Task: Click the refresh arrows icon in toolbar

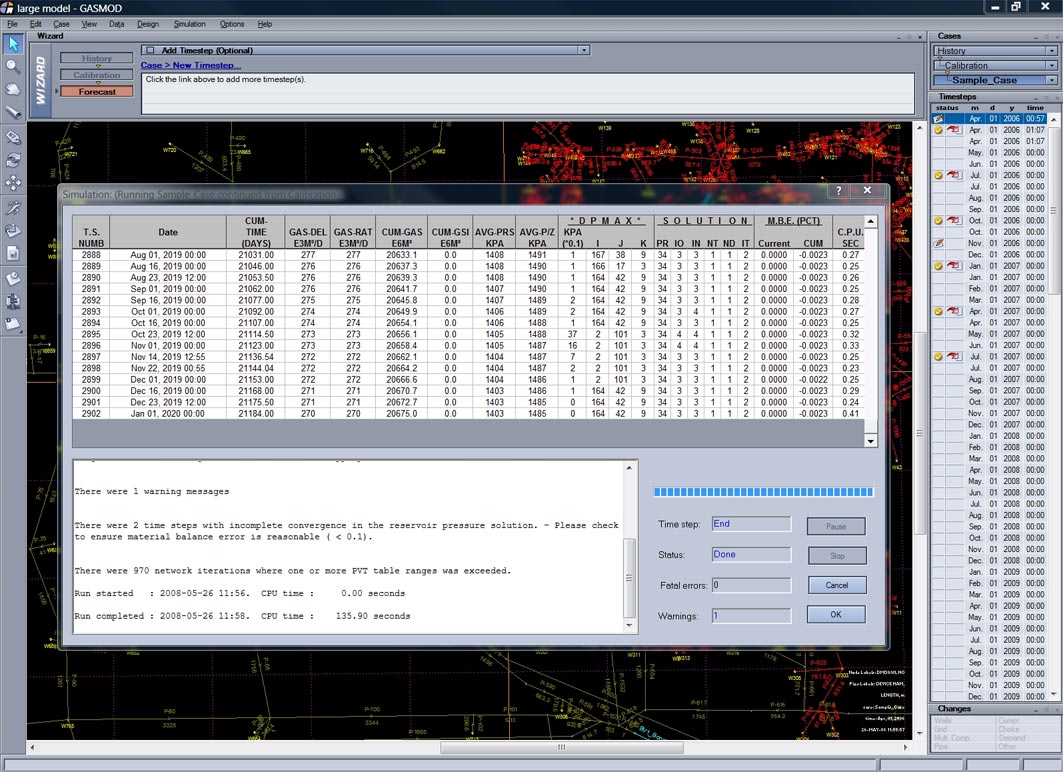Action: (13, 160)
